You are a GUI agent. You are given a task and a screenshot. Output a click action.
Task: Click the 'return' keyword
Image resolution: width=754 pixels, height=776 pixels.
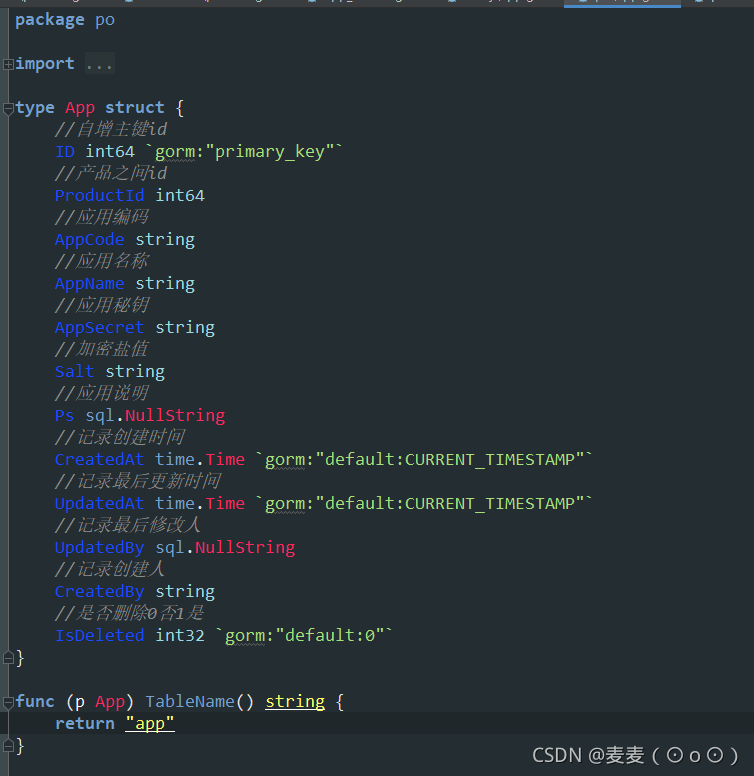85,723
